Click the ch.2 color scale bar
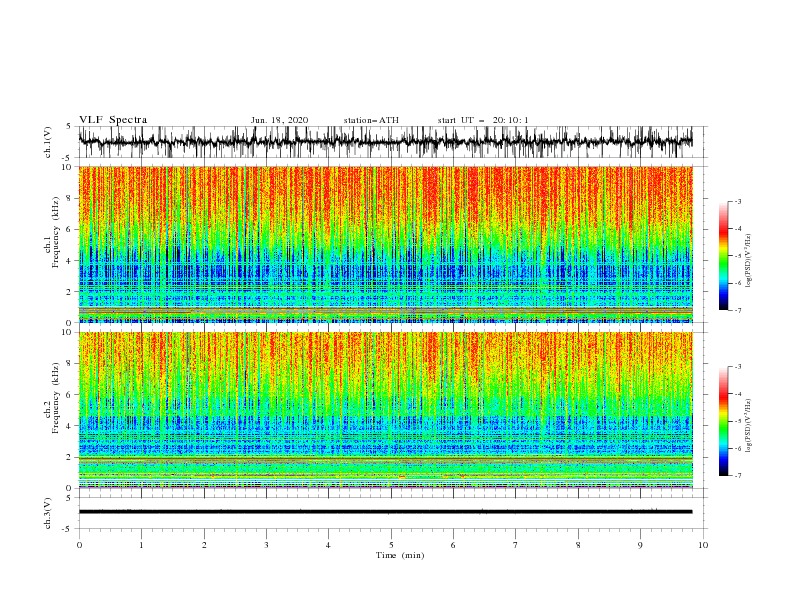 pos(723,421)
